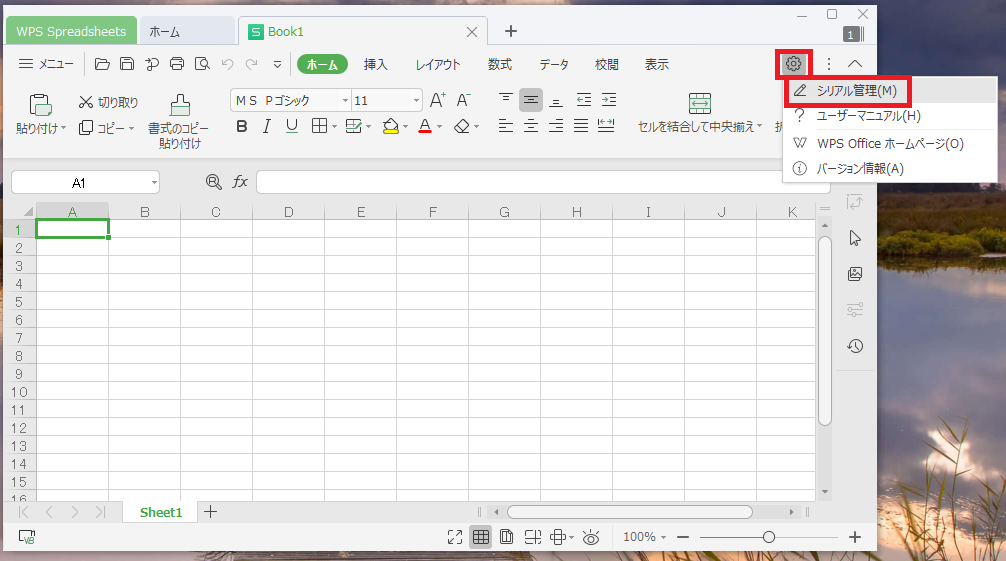Click the fullscreen icon in status bar

coord(455,537)
